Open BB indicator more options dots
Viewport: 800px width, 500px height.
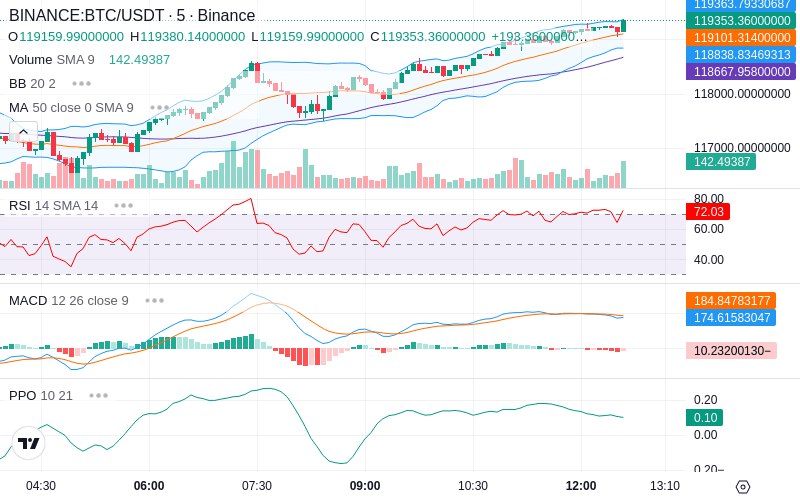82,83
